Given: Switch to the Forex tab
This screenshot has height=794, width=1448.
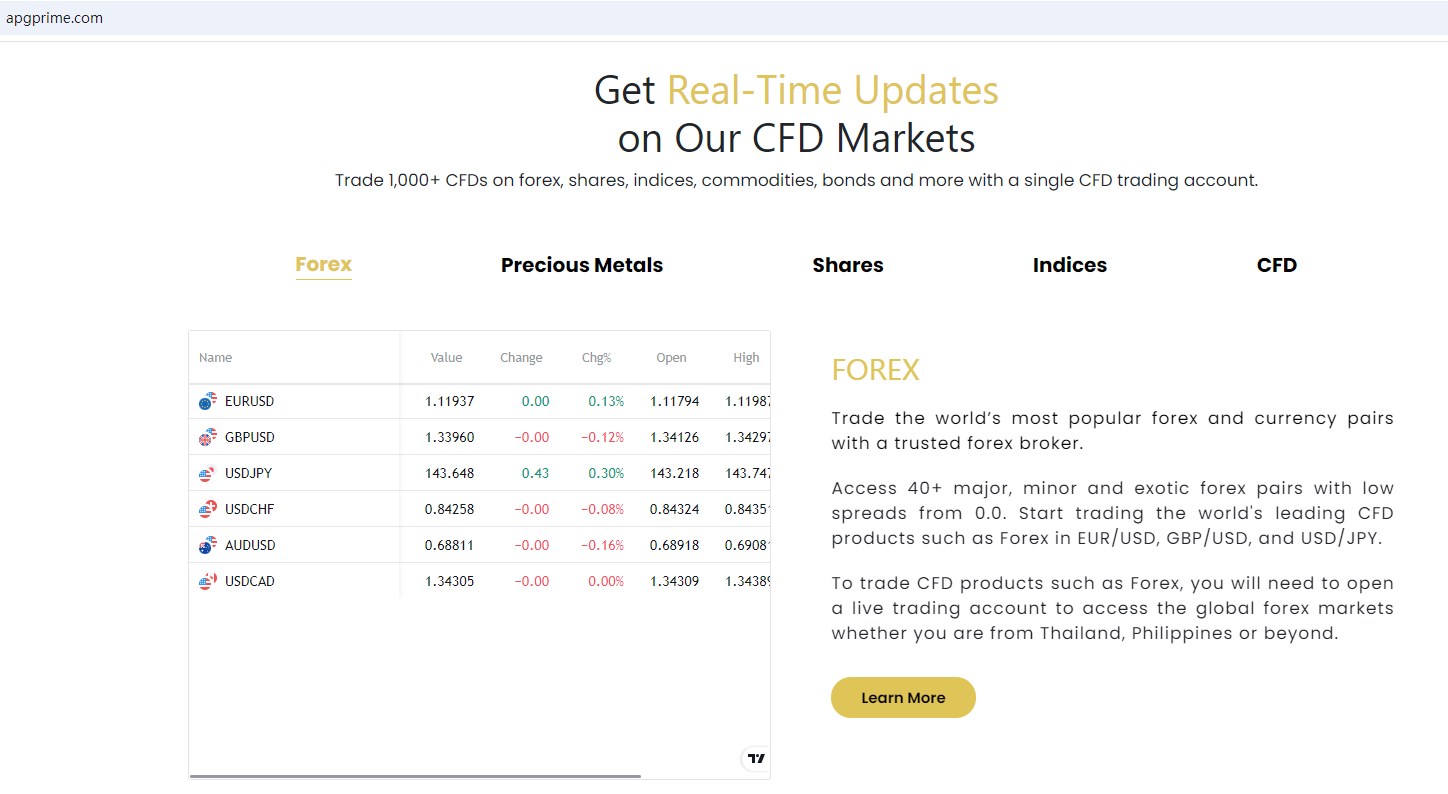Looking at the screenshot, I should pos(323,265).
